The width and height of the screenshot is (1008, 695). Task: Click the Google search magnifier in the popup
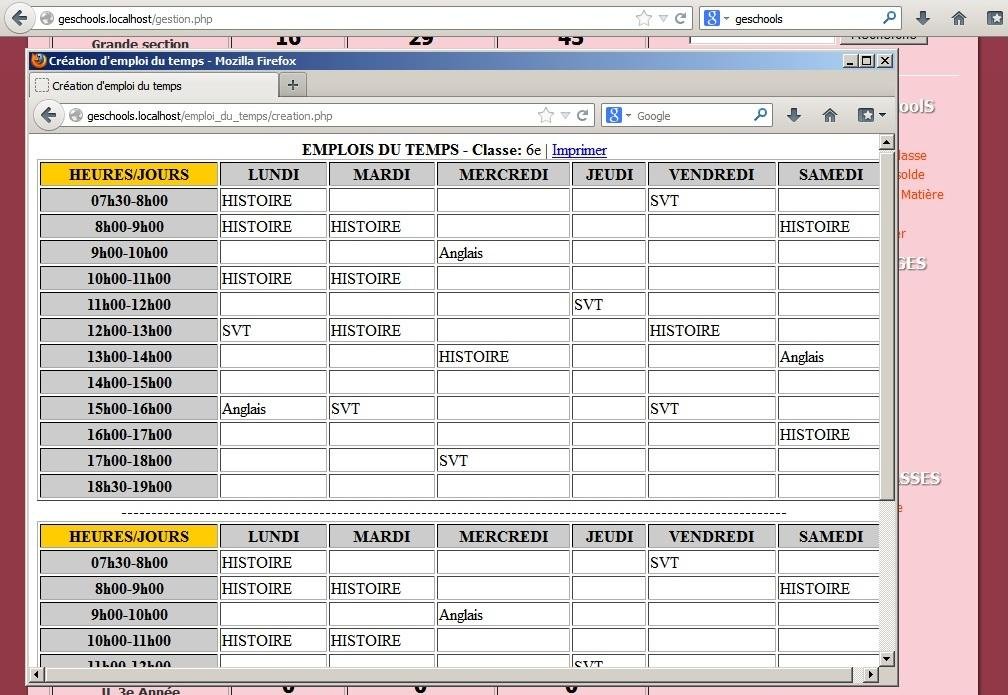click(x=760, y=115)
